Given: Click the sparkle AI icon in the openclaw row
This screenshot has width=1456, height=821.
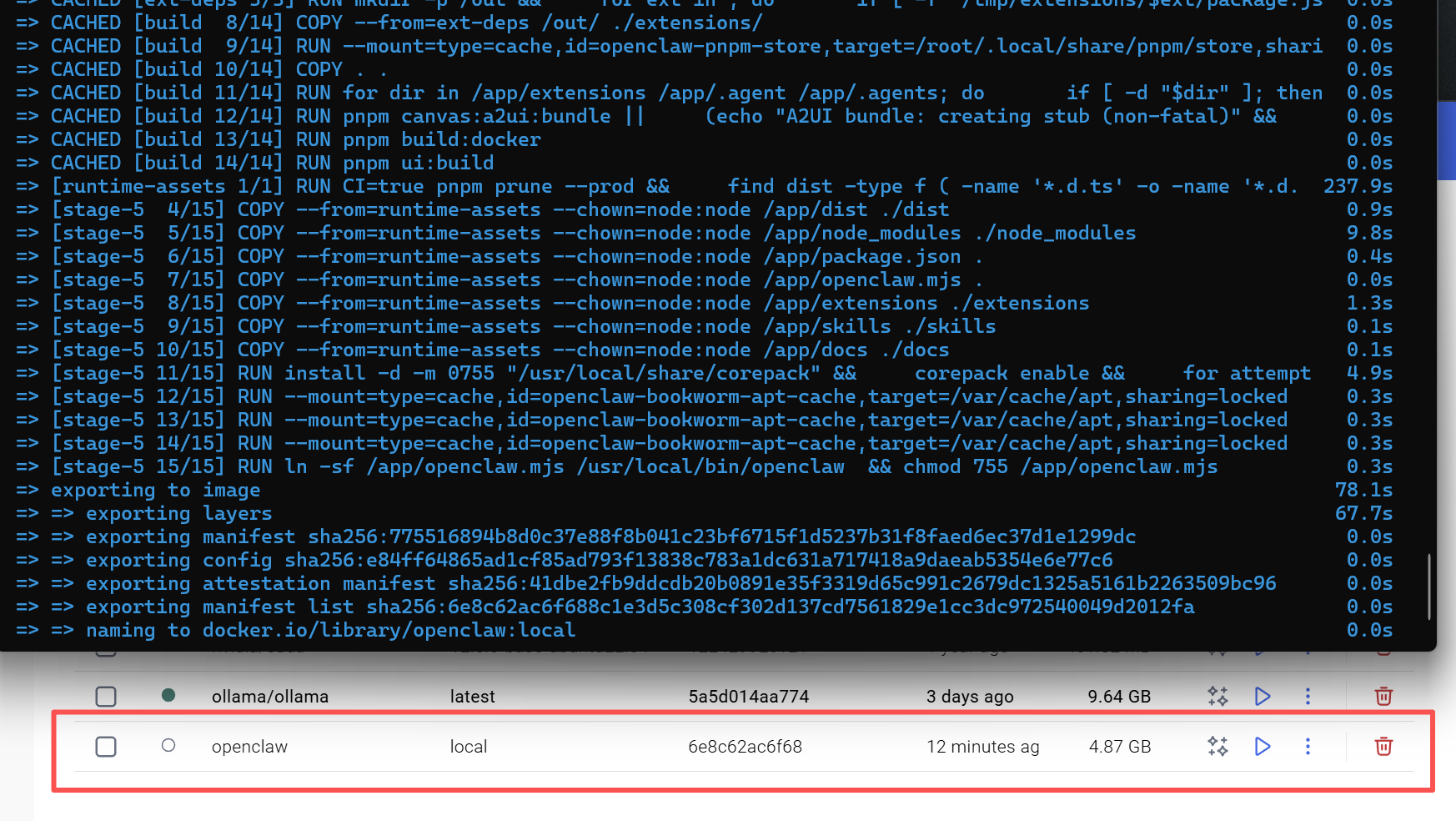Looking at the screenshot, I should (1218, 747).
